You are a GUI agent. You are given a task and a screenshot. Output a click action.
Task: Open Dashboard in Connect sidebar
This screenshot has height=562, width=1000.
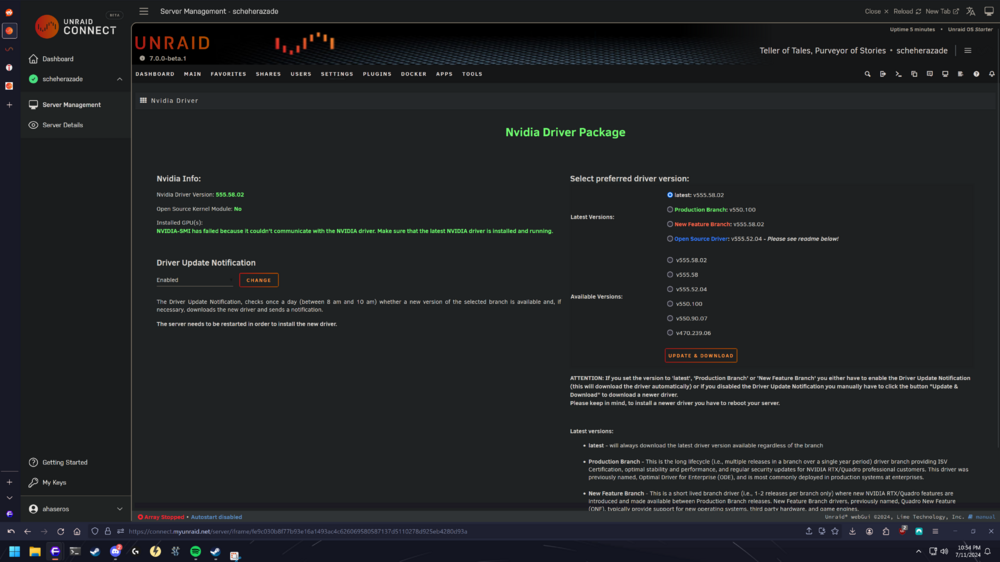point(57,59)
